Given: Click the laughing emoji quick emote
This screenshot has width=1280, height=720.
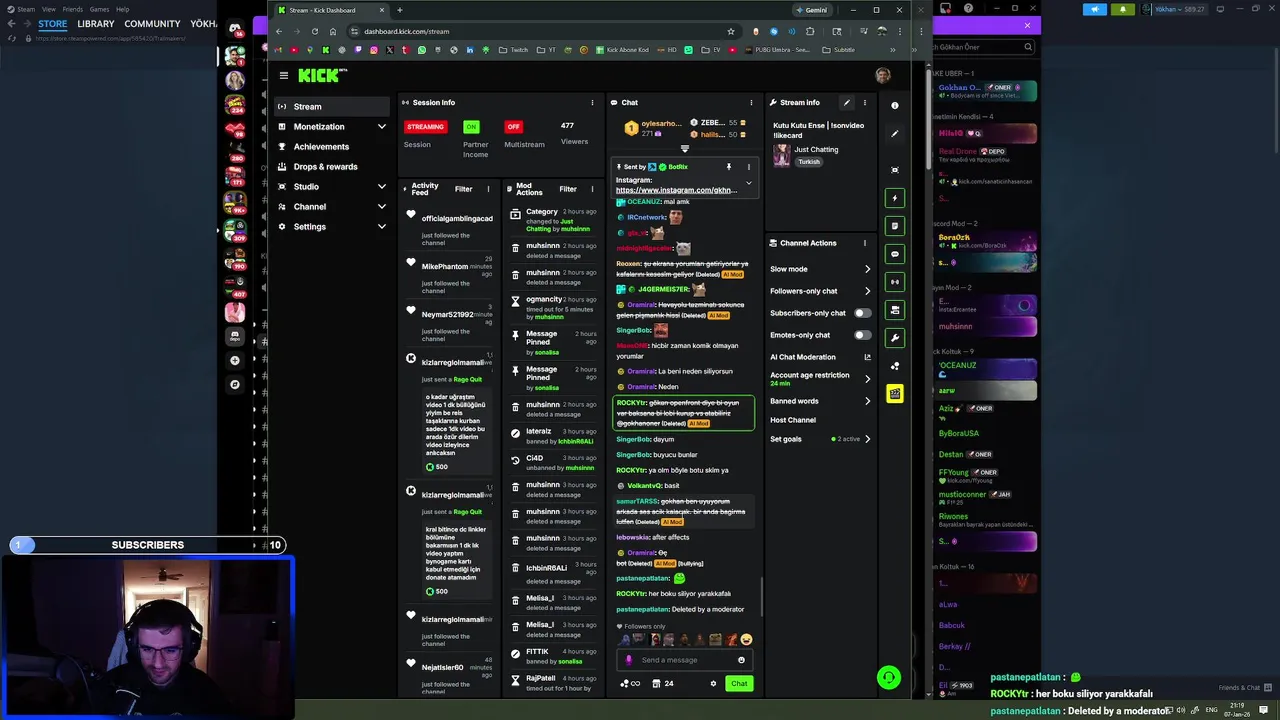Looking at the screenshot, I should tap(746, 640).
